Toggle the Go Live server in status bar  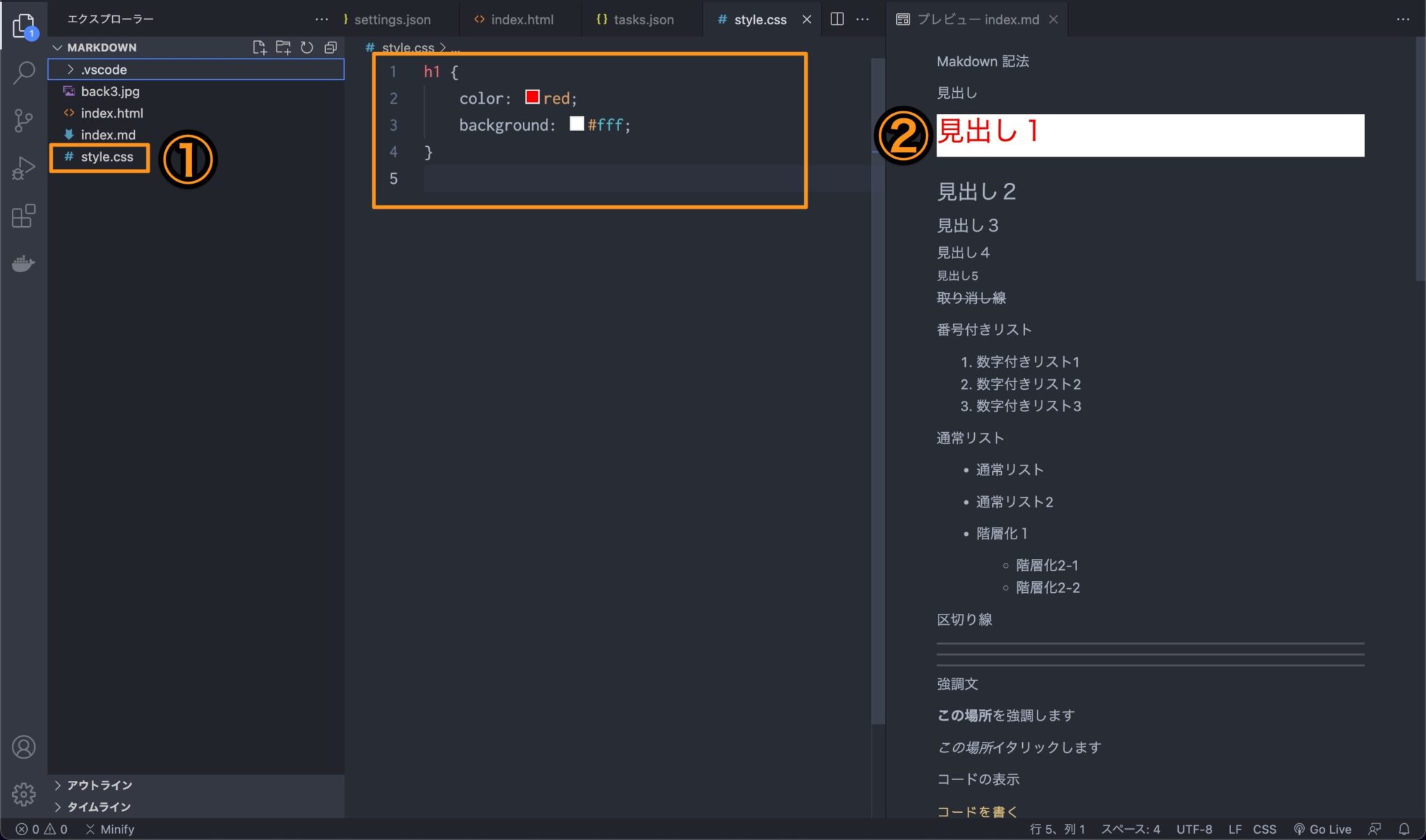pos(1324,829)
